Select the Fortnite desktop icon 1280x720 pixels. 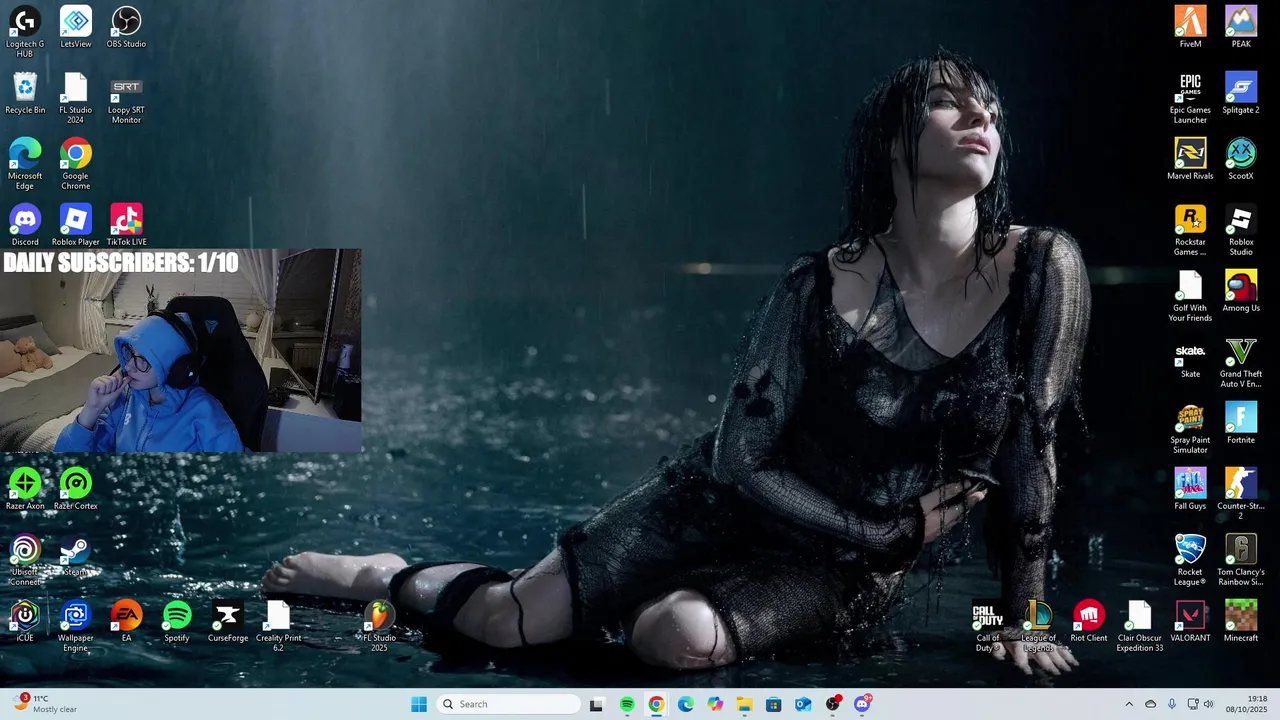point(1241,423)
